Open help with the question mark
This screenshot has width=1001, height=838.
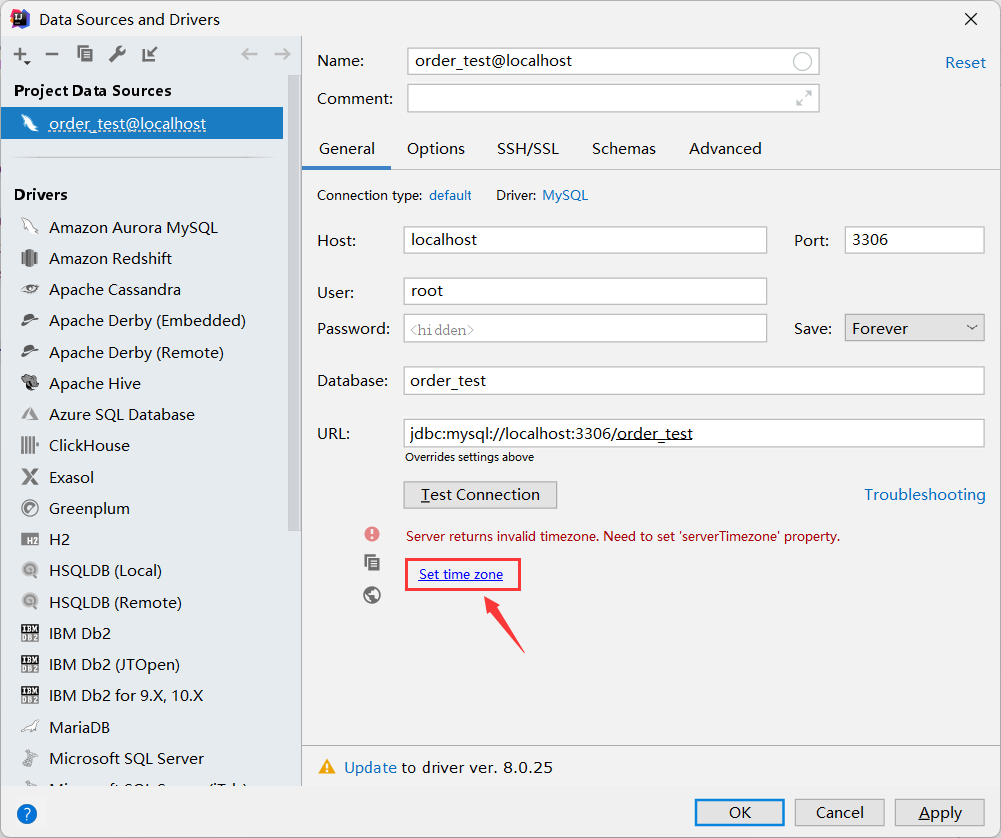(27, 814)
